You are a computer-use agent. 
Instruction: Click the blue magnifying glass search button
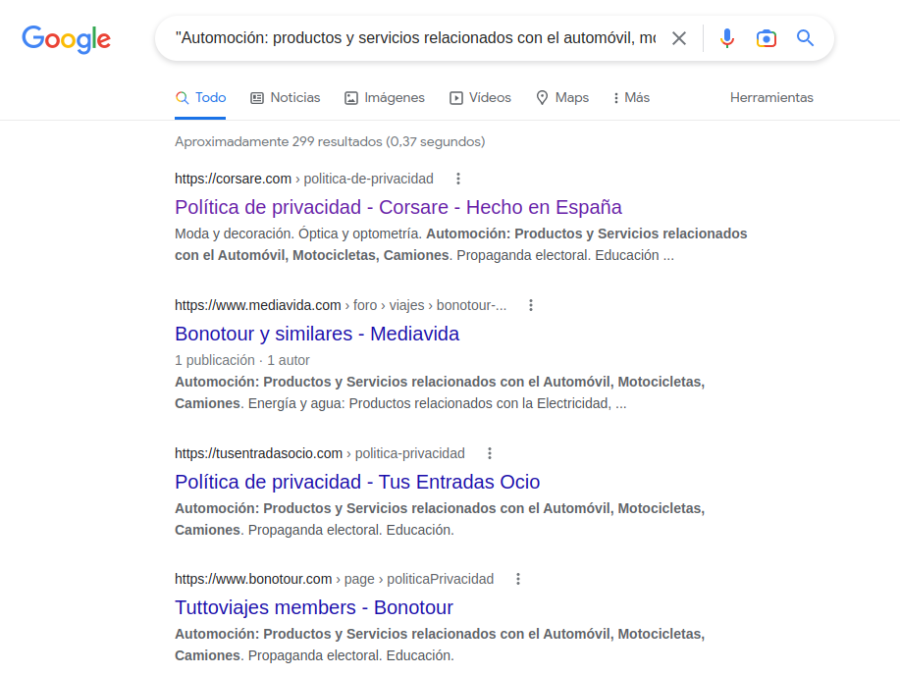tap(805, 39)
